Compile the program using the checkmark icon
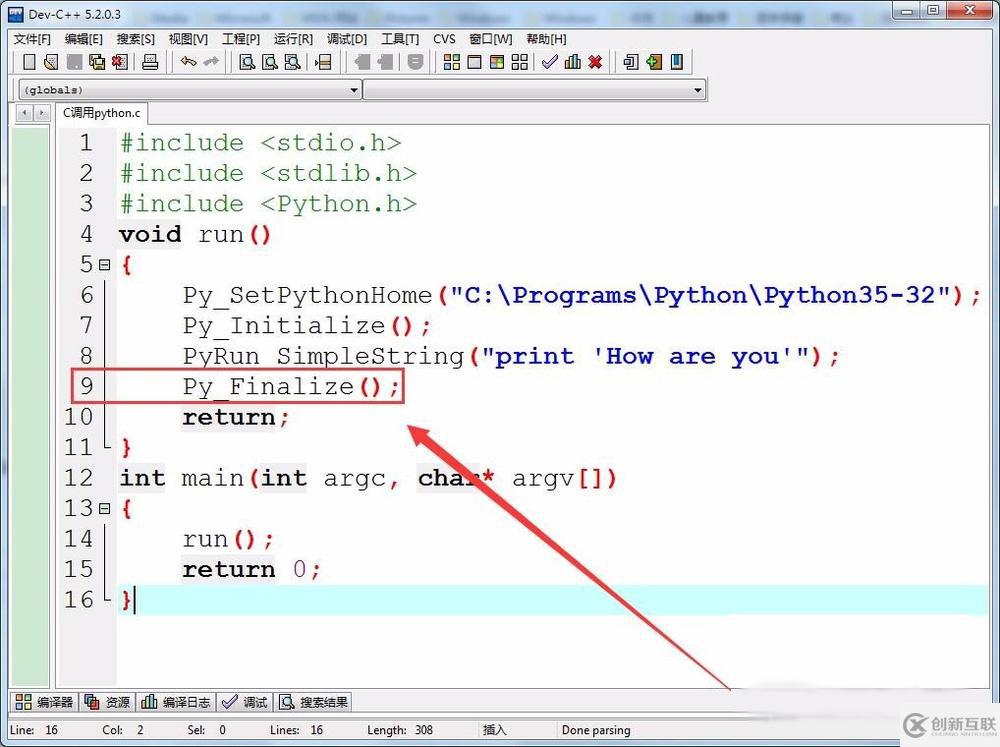Viewport: 1000px width, 747px height. pos(548,62)
